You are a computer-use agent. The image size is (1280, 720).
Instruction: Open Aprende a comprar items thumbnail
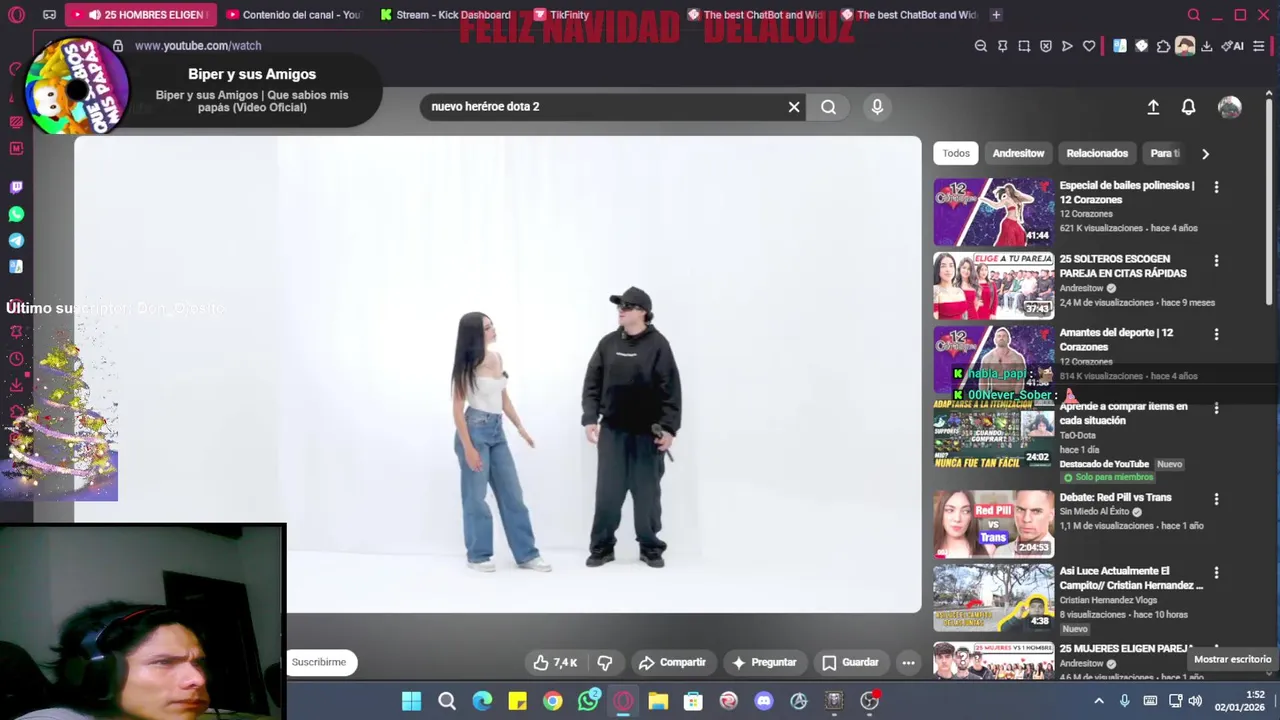(x=993, y=434)
